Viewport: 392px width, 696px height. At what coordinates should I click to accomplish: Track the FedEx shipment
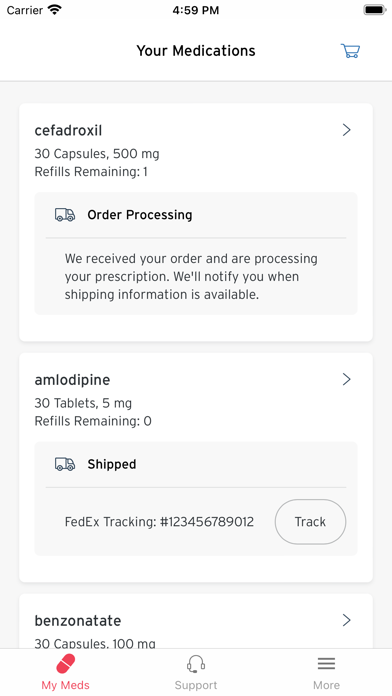[310, 522]
